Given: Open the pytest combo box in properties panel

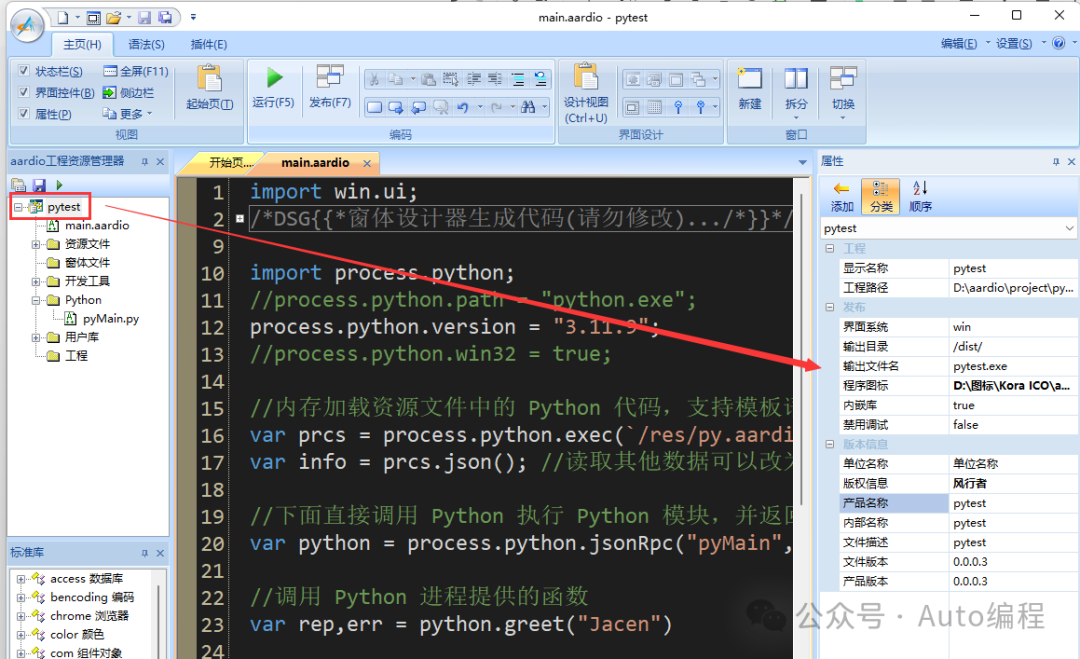Looking at the screenshot, I should (x=1068, y=227).
